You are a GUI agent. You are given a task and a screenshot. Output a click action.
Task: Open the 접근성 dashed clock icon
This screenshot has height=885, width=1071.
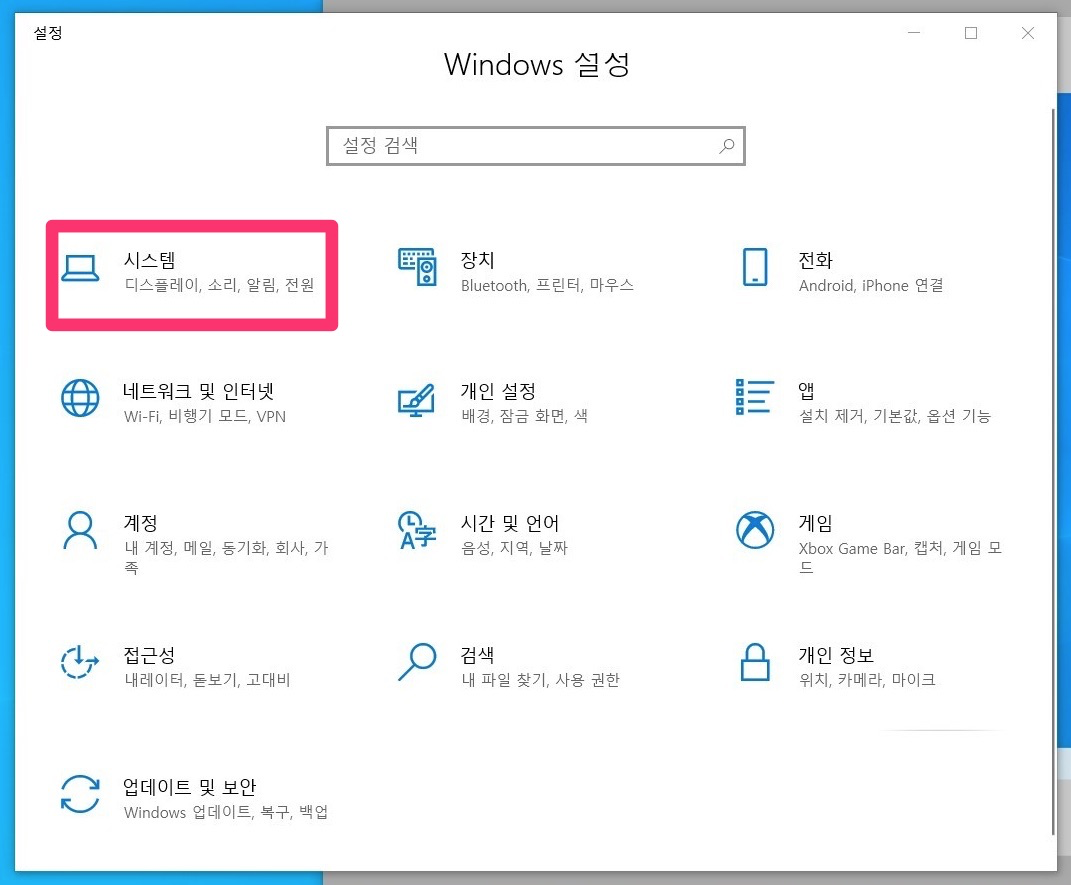tap(80, 662)
